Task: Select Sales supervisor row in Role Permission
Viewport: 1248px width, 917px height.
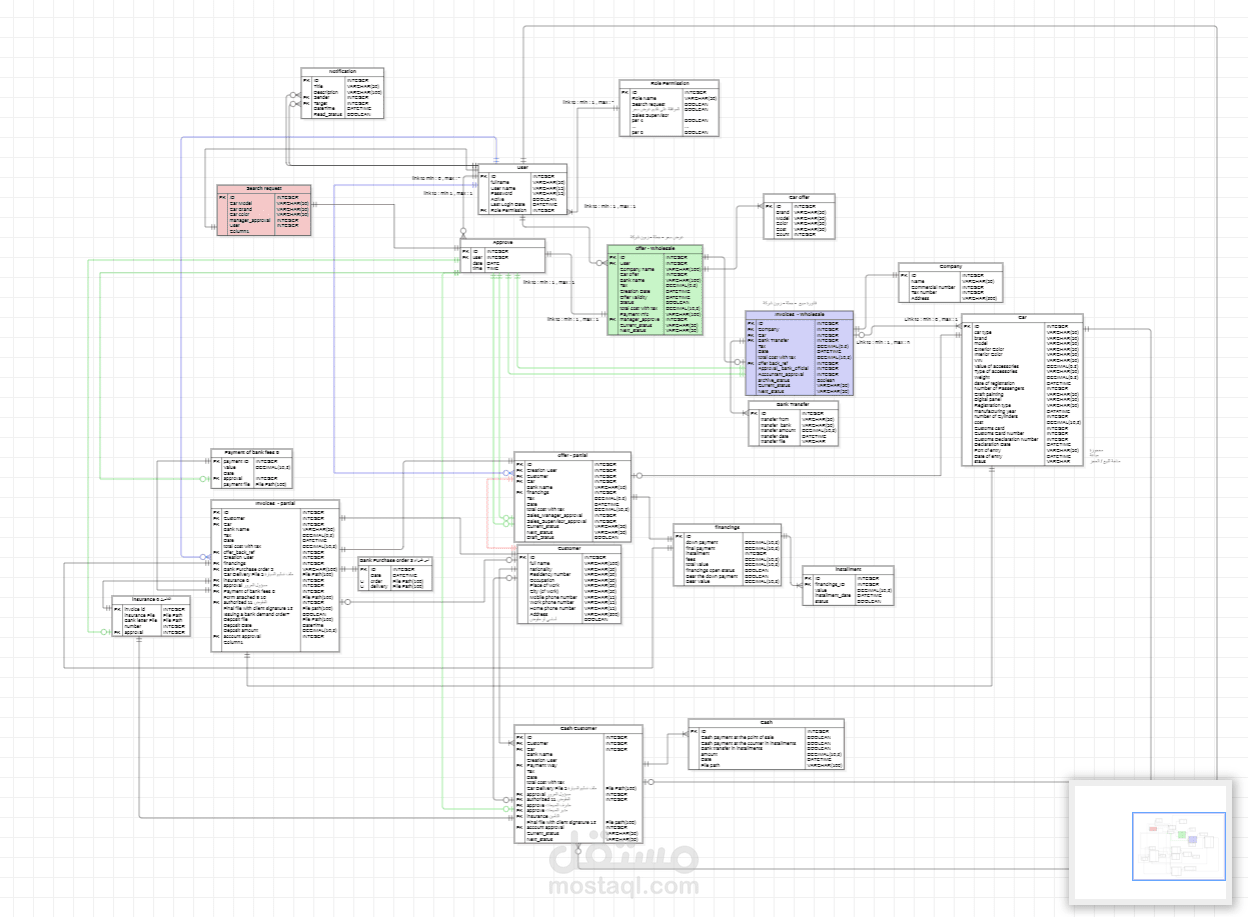Action: (668, 115)
